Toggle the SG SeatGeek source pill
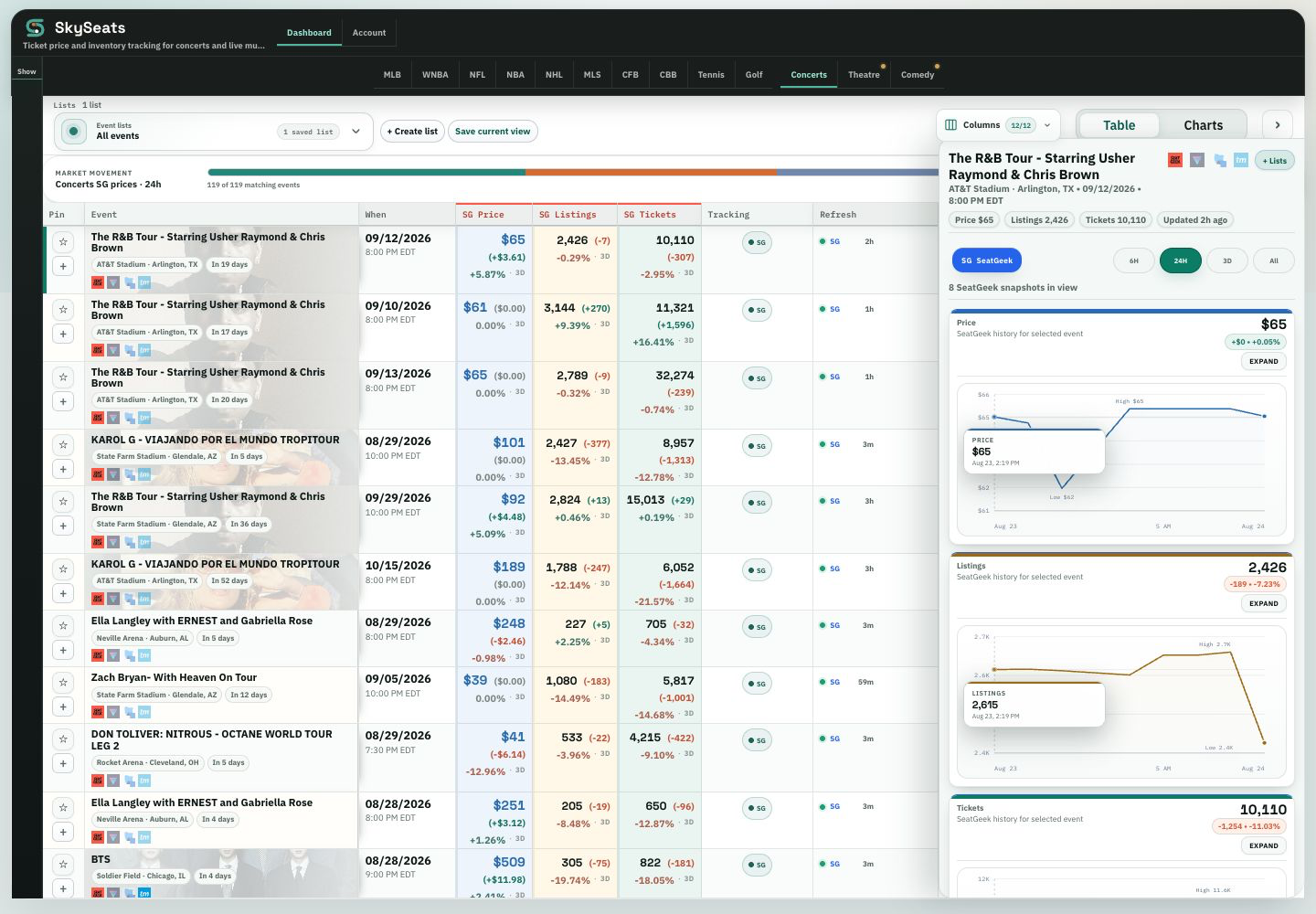Screen dimensions: 1316x914 click(987, 260)
